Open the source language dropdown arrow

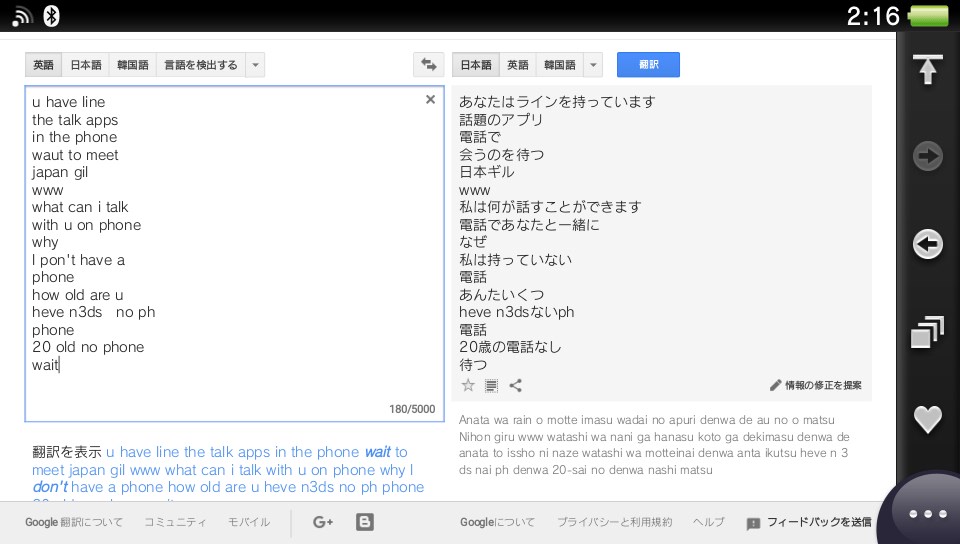(x=255, y=65)
